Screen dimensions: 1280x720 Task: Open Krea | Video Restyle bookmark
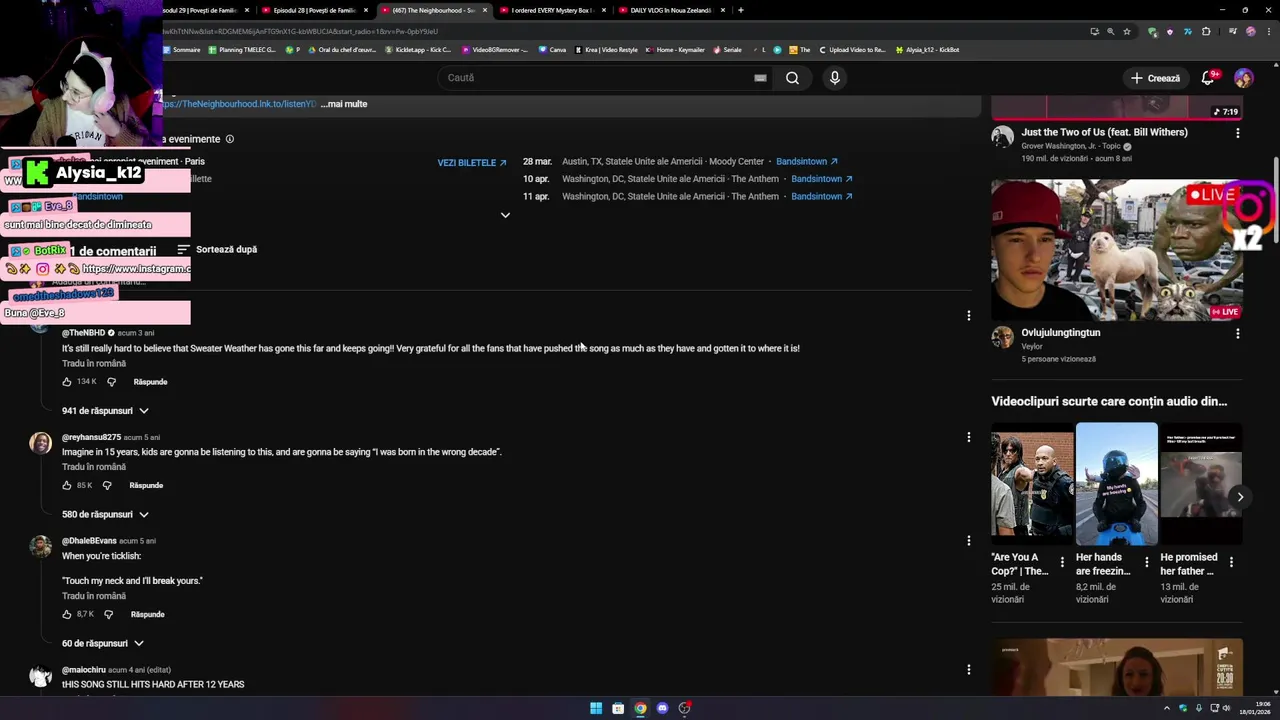(606, 50)
